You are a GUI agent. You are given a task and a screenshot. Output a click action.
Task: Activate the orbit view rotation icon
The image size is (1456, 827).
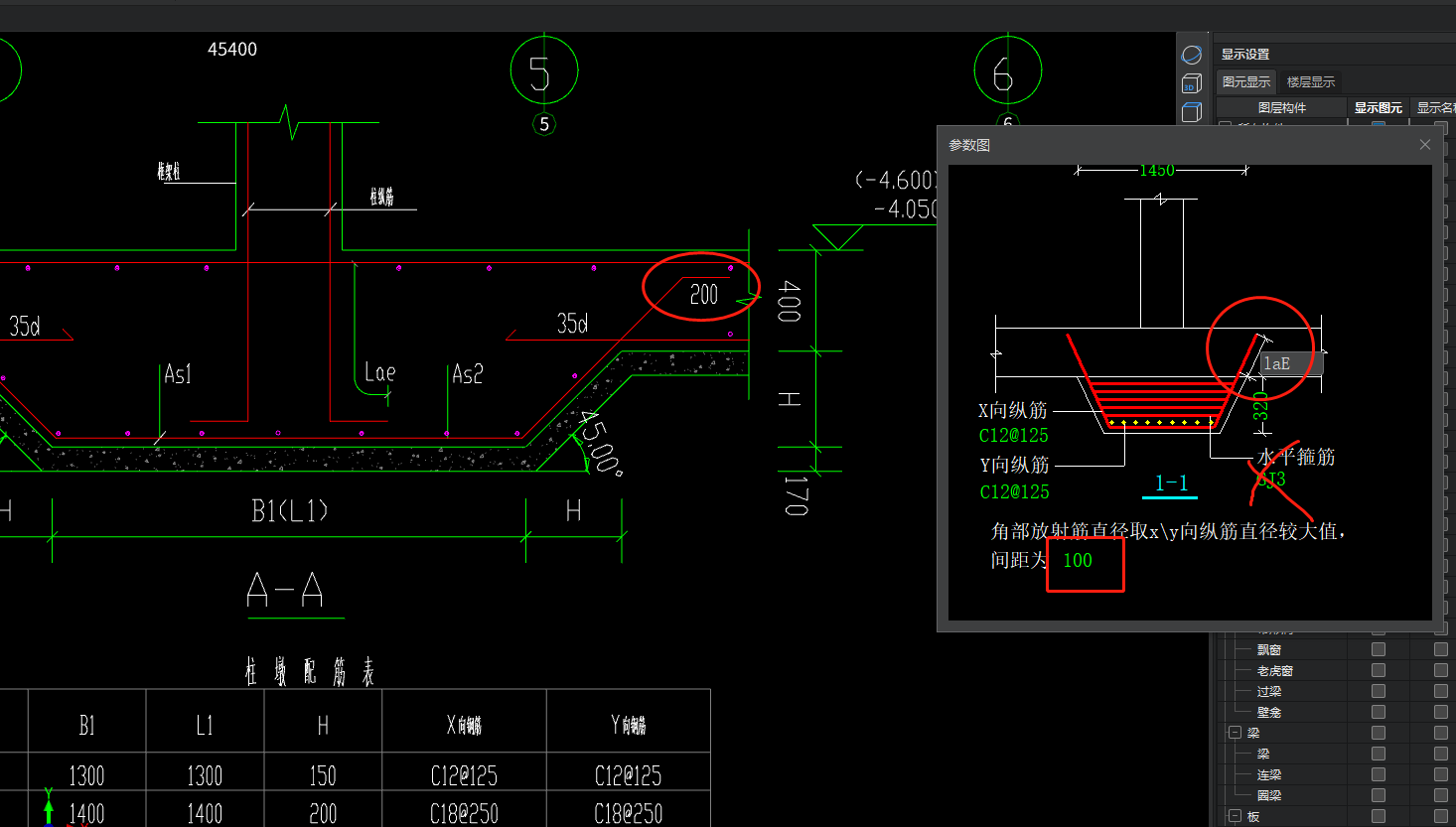coord(1192,55)
